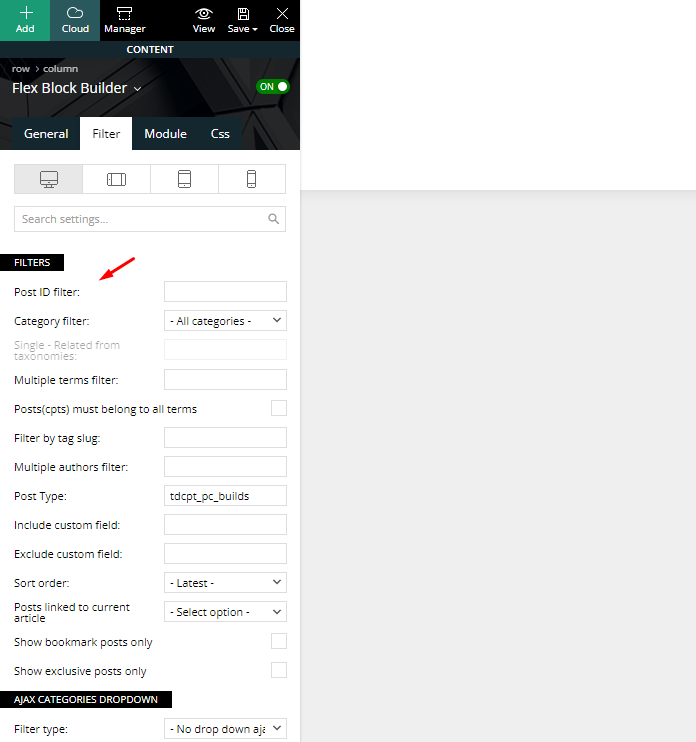The width and height of the screenshot is (696, 742).
Task: Open the Sort order dropdown
Action: tap(225, 583)
